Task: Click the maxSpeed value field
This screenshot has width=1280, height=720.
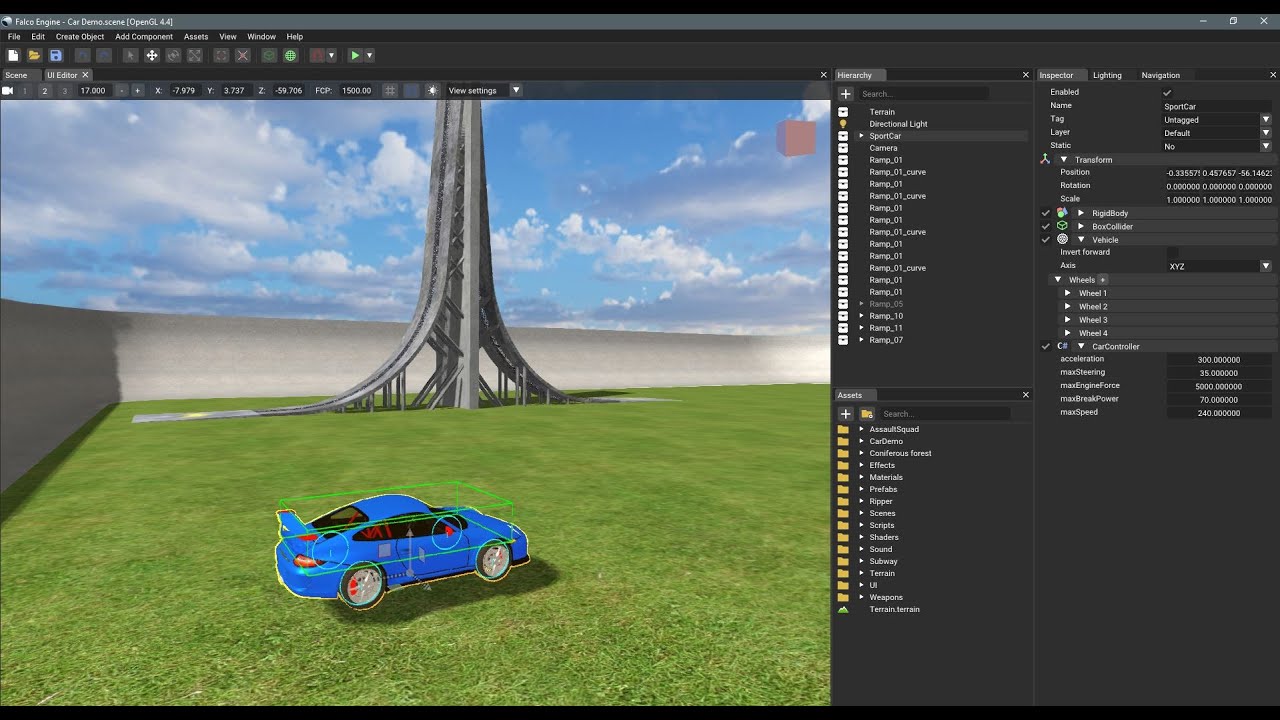Action: click(1219, 412)
